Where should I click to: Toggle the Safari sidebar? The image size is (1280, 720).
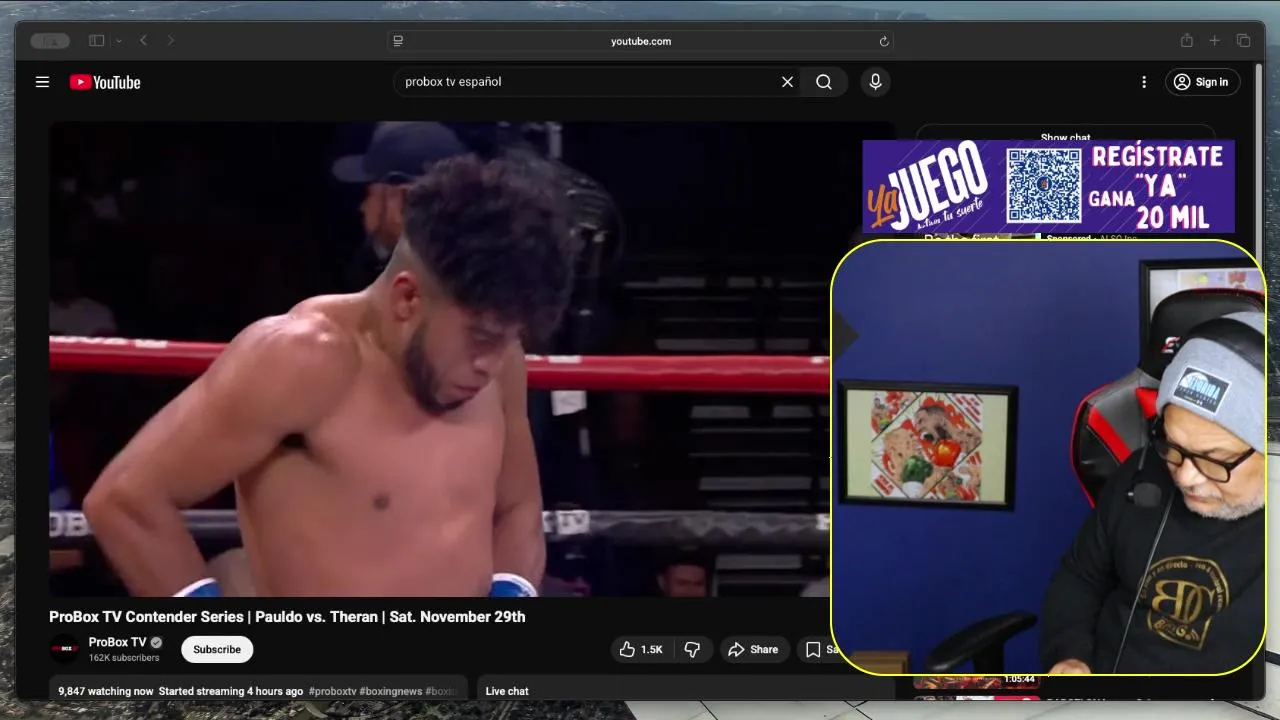[x=97, y=40]
